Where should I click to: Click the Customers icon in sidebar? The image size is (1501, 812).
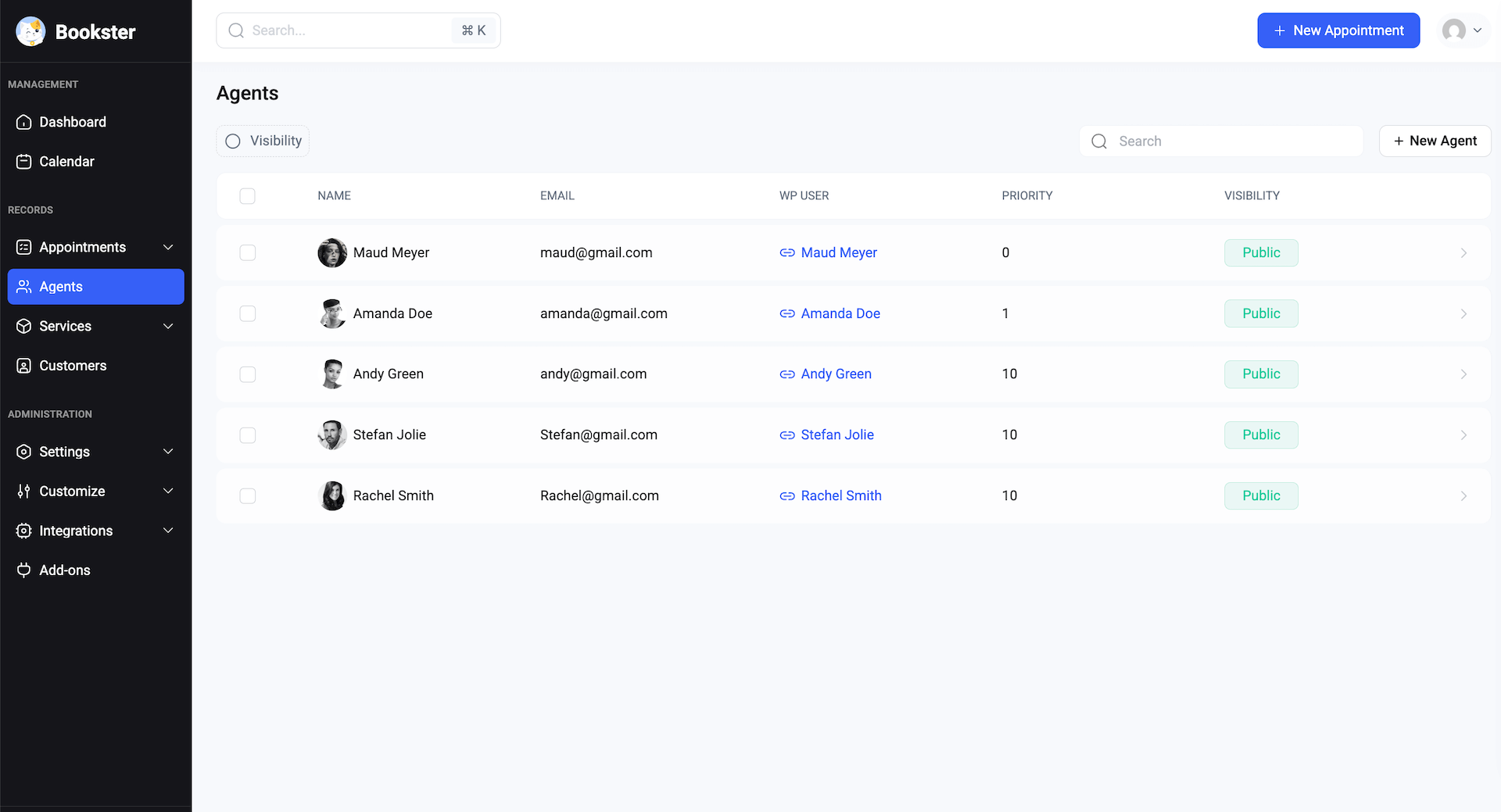24,366
